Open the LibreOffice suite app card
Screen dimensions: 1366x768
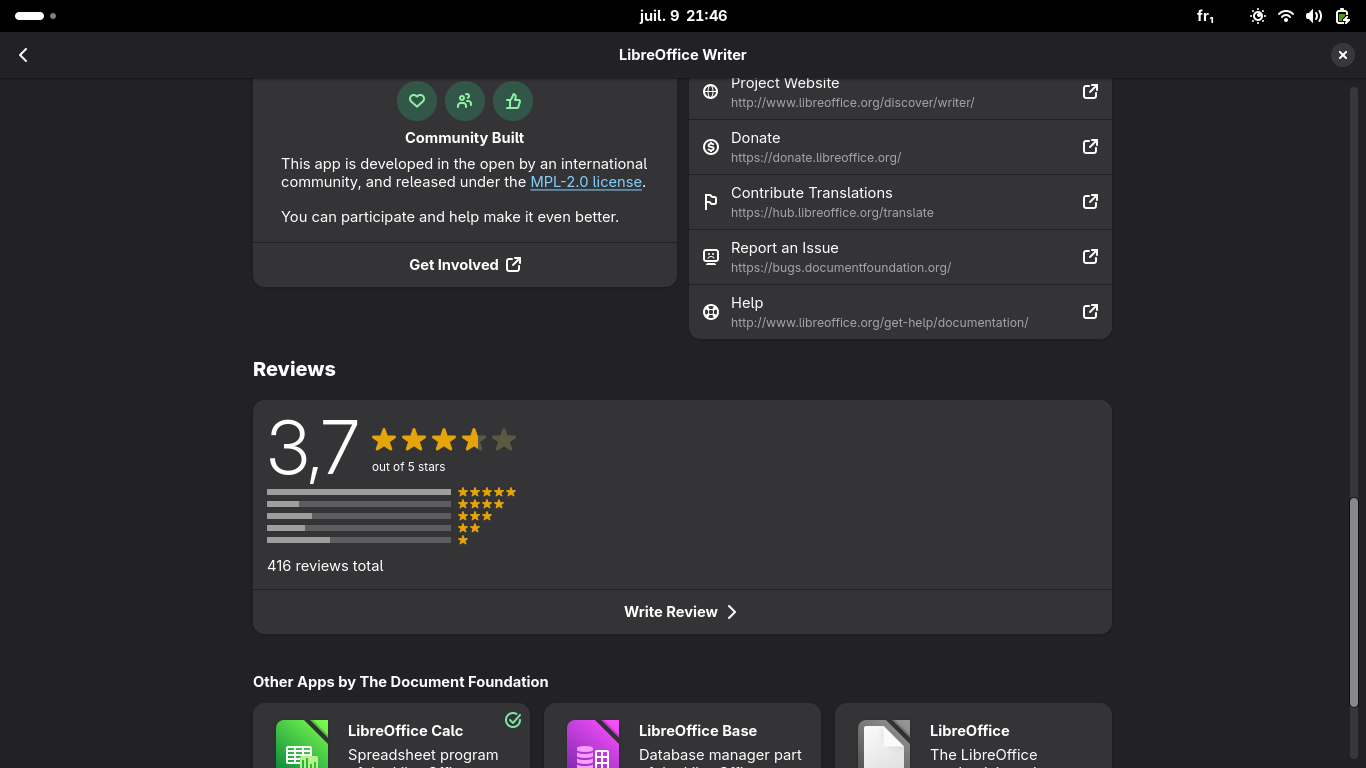pos(973,736)
